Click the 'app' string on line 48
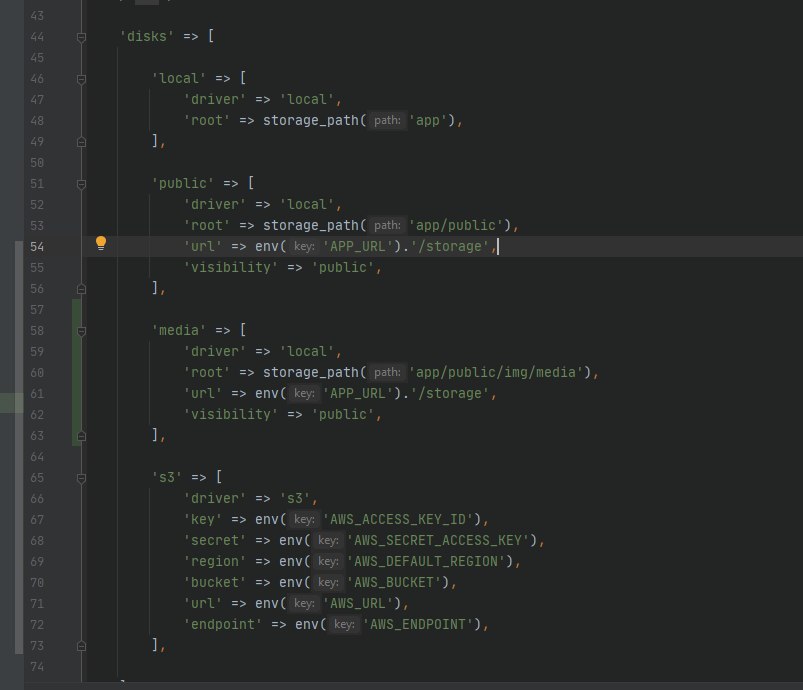803x690 pixels. click(428, 120)
